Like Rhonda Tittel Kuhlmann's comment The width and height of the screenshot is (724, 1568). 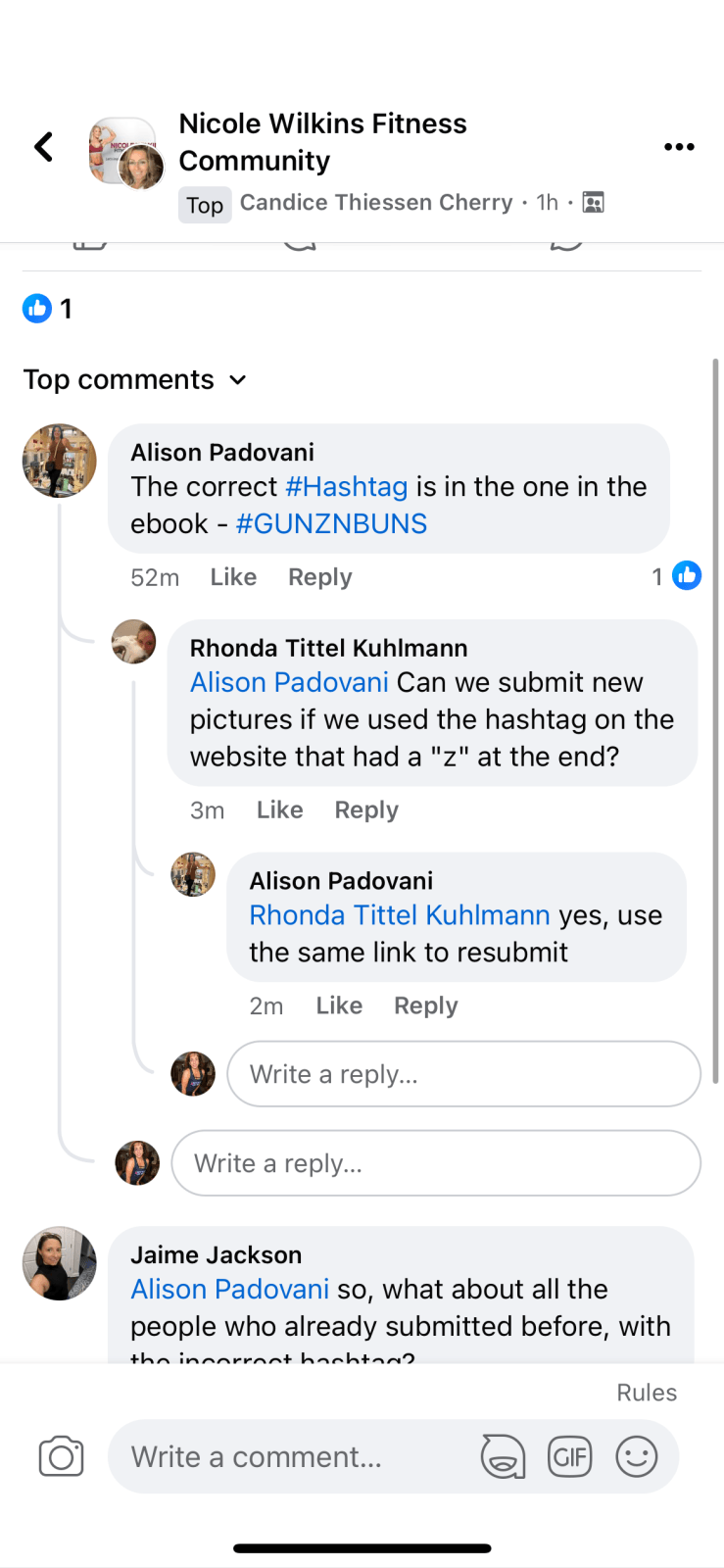point(279,809)
